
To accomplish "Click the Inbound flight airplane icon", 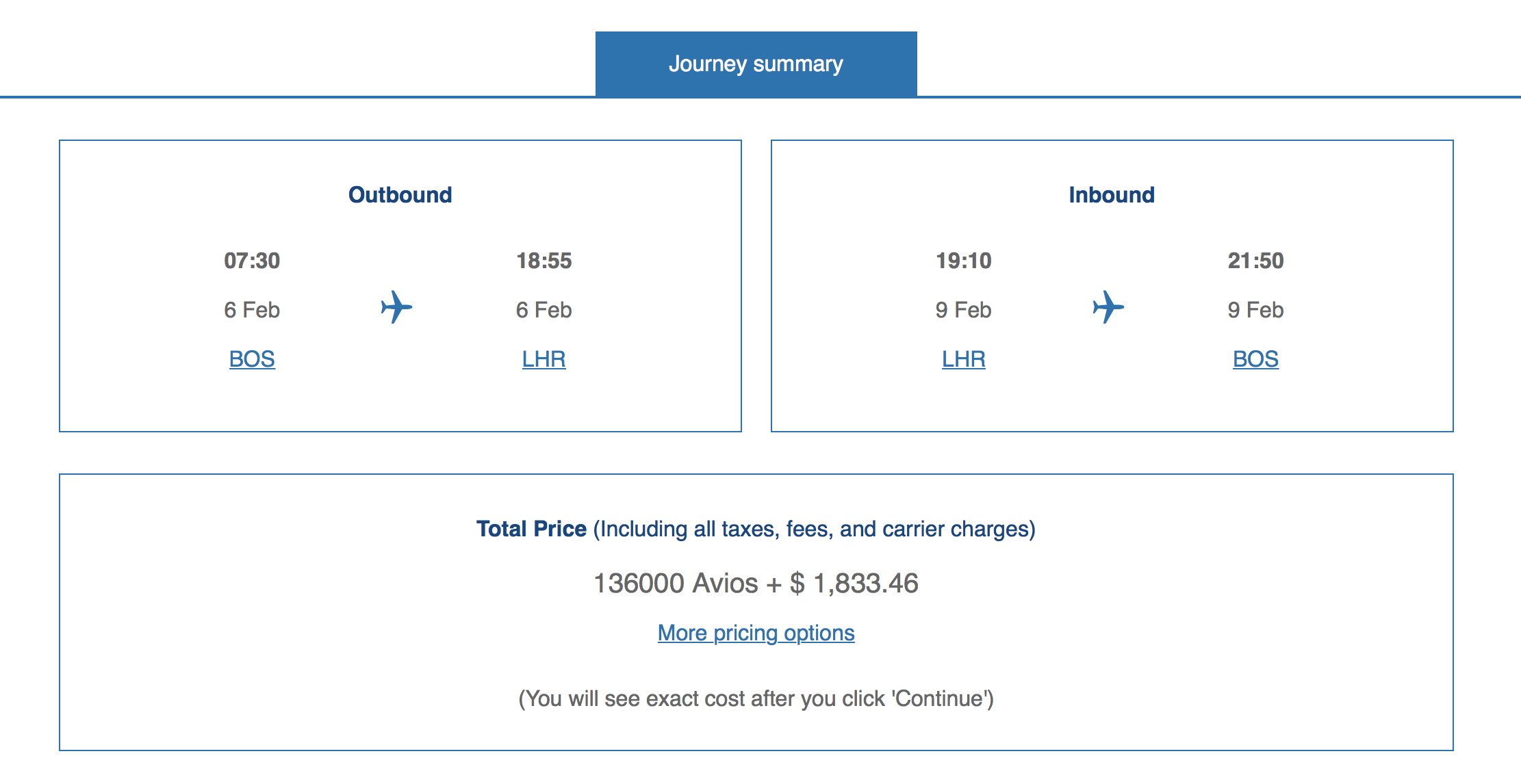I will pyautogui.click(x=1108, y=307).
